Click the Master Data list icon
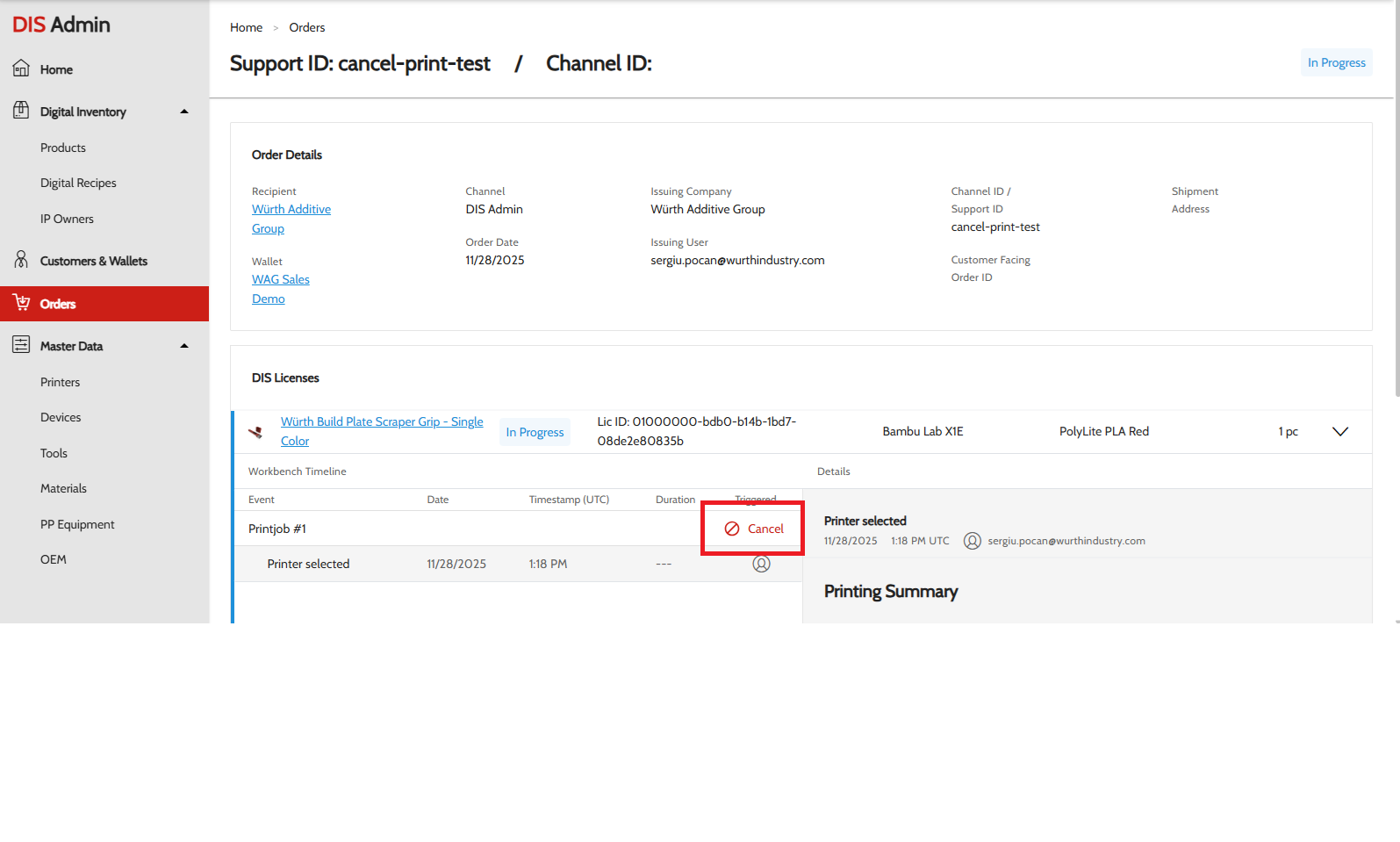Image resolution: width=1400 pixels, height=842 pixels. click(21, 345)
